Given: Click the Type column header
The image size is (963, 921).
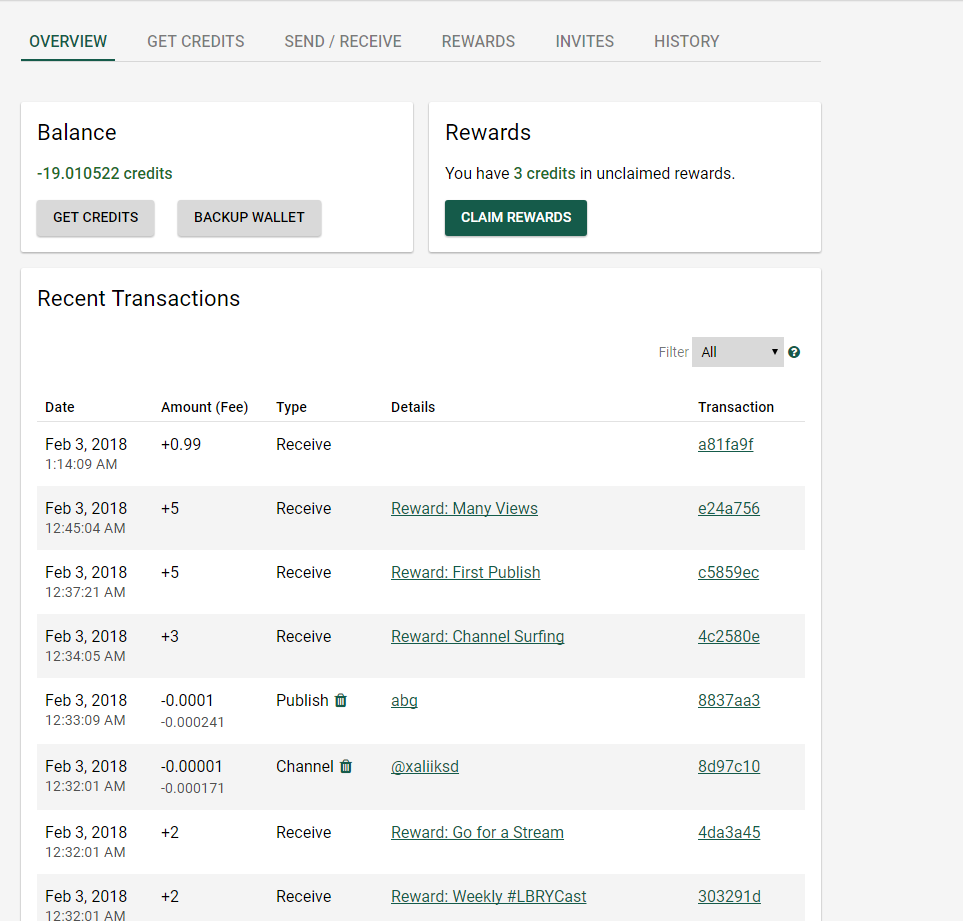Looking at the screenshot, I should tap(291, 407).
